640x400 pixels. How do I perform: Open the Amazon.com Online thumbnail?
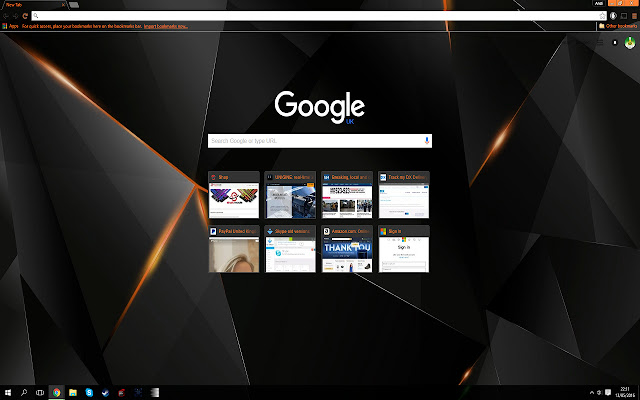click(347, 249)
